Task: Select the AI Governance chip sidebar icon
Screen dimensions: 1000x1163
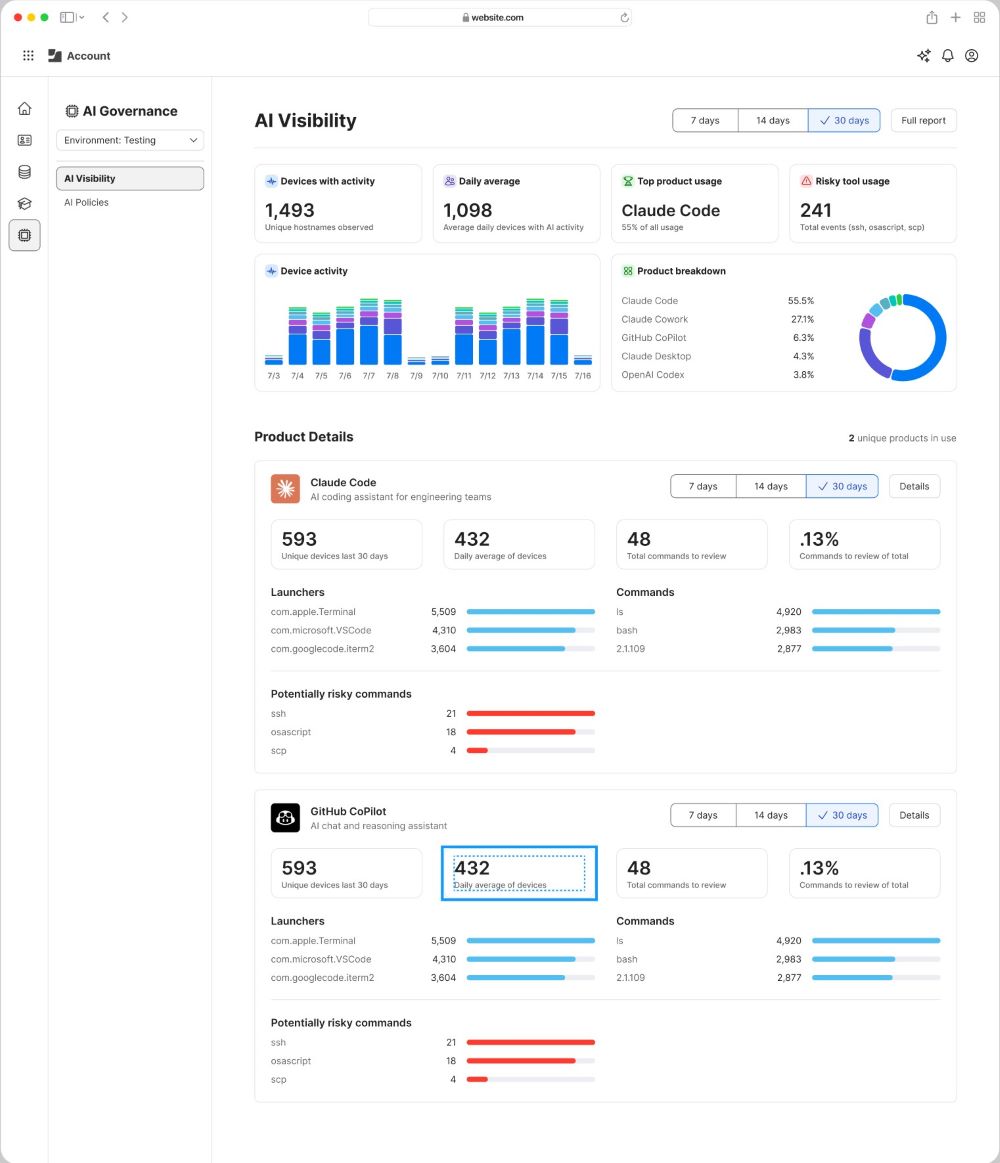Action: tap(24, 235)
